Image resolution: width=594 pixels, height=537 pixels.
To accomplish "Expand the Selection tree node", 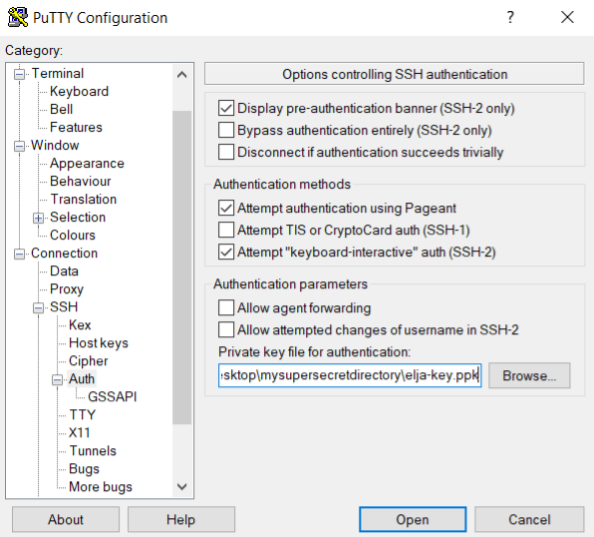I will click(x=38, y=218).
